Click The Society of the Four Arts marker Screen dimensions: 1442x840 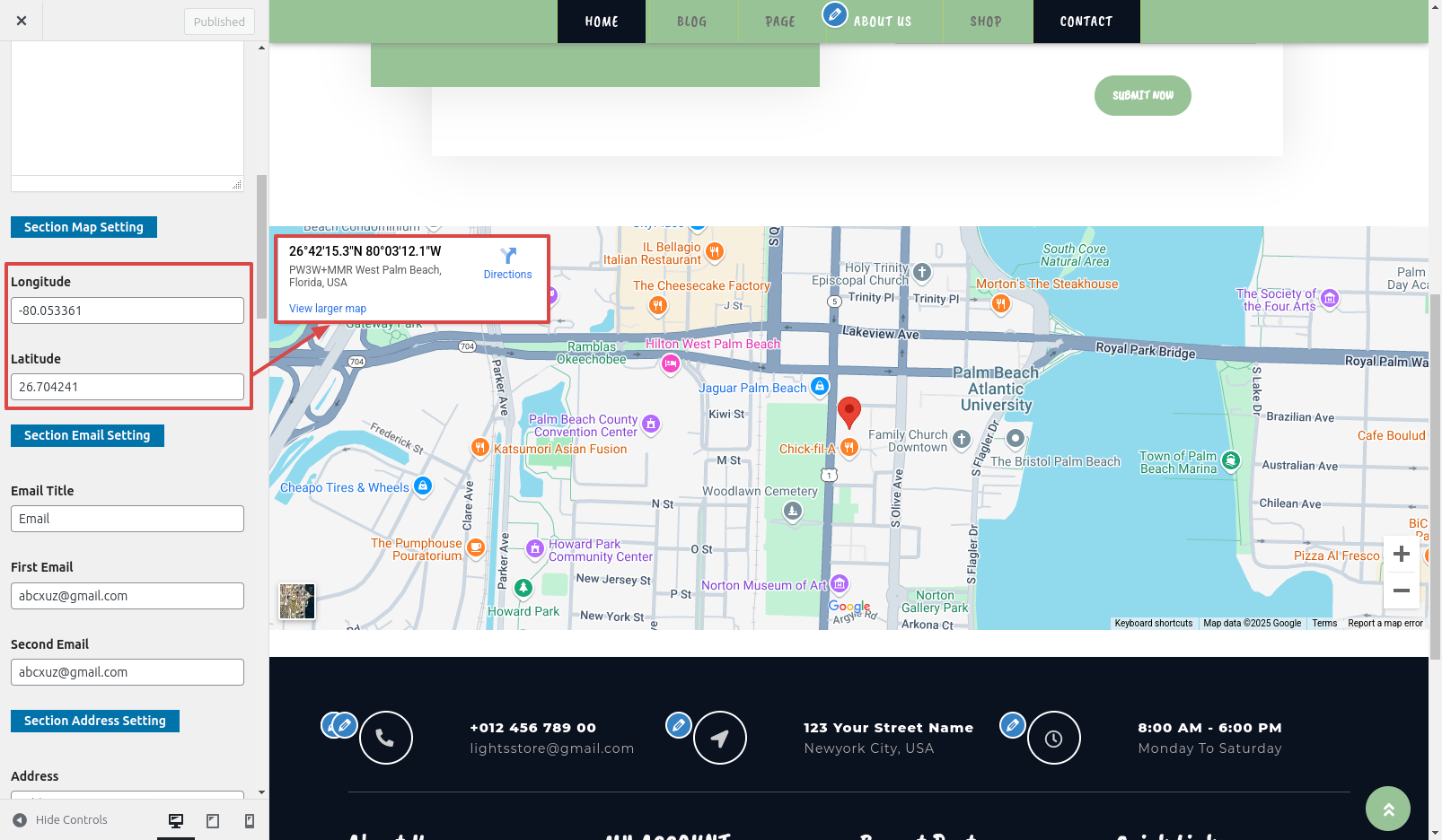(1331, 298)
